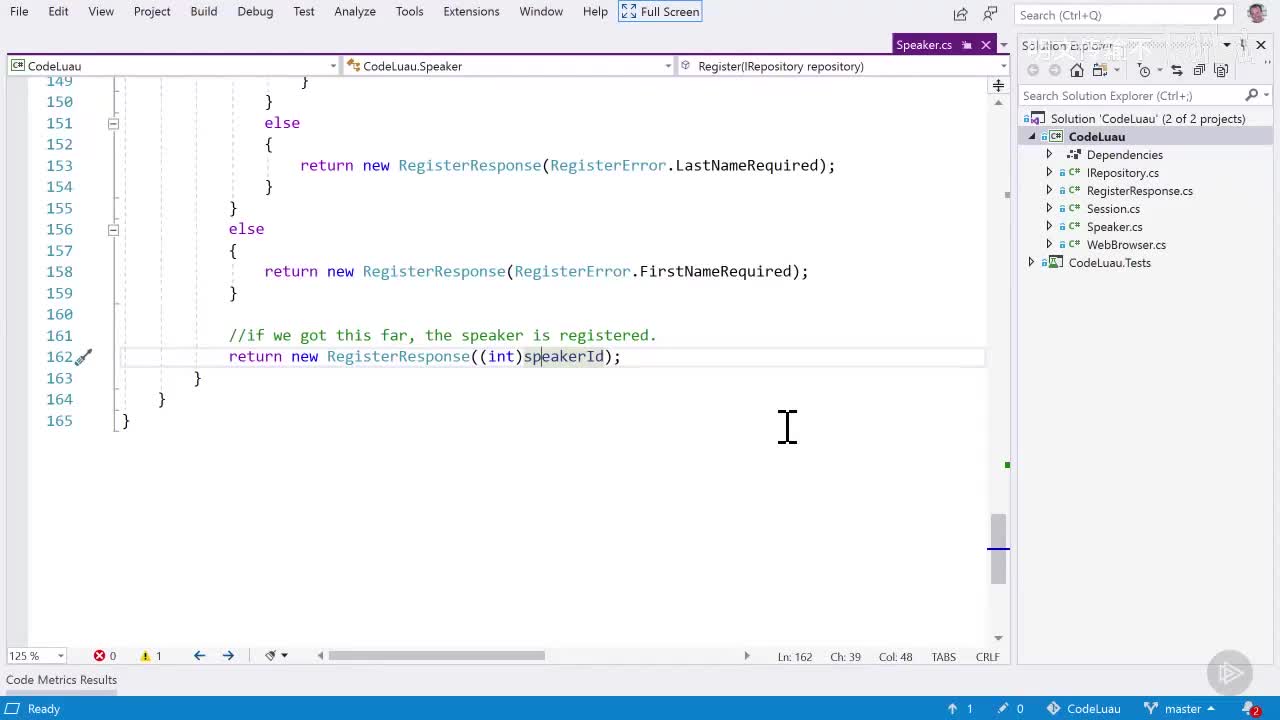Open the Debug menu
The image size is (1280, 720).
point(255,12)
